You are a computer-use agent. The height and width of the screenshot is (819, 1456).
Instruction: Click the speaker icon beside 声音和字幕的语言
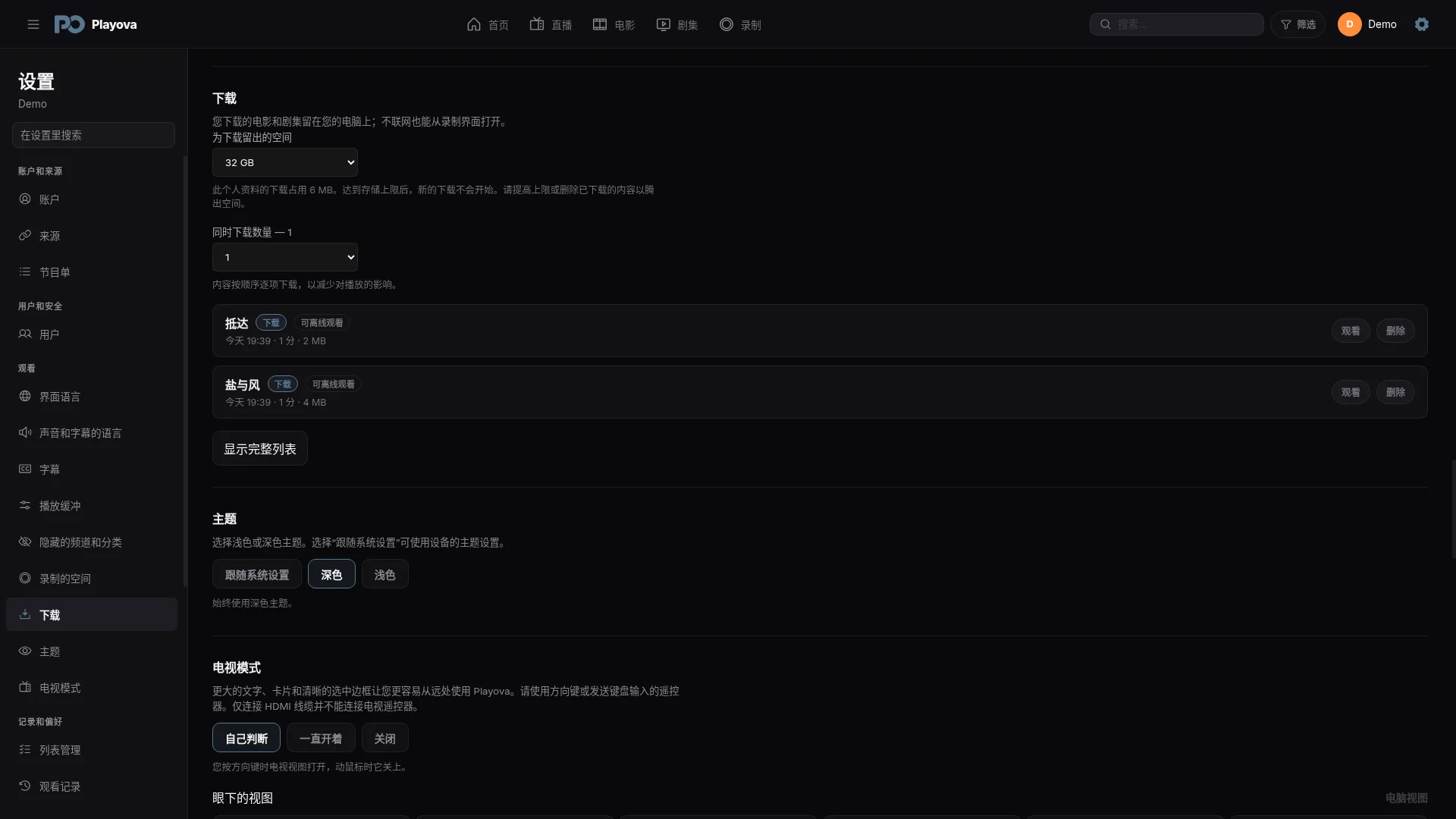click(x=25, y=432)
